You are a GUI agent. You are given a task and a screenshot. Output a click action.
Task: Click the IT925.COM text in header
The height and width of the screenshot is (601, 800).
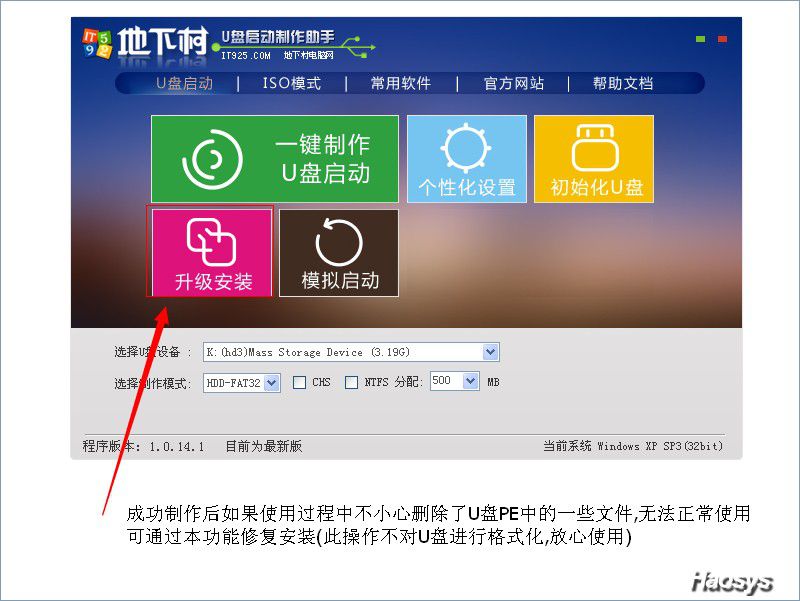point(246,56)
